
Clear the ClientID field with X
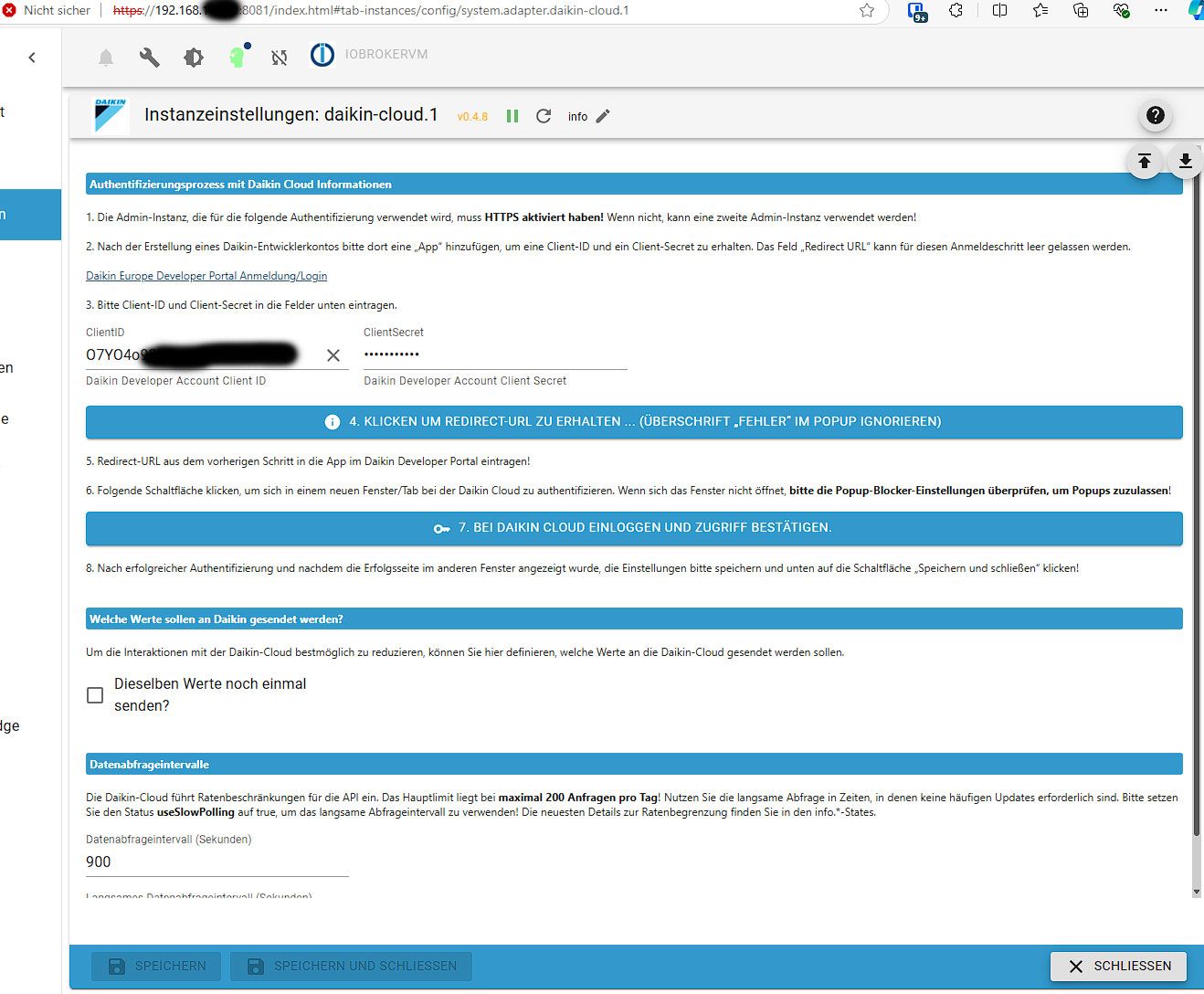click(333, 355)
